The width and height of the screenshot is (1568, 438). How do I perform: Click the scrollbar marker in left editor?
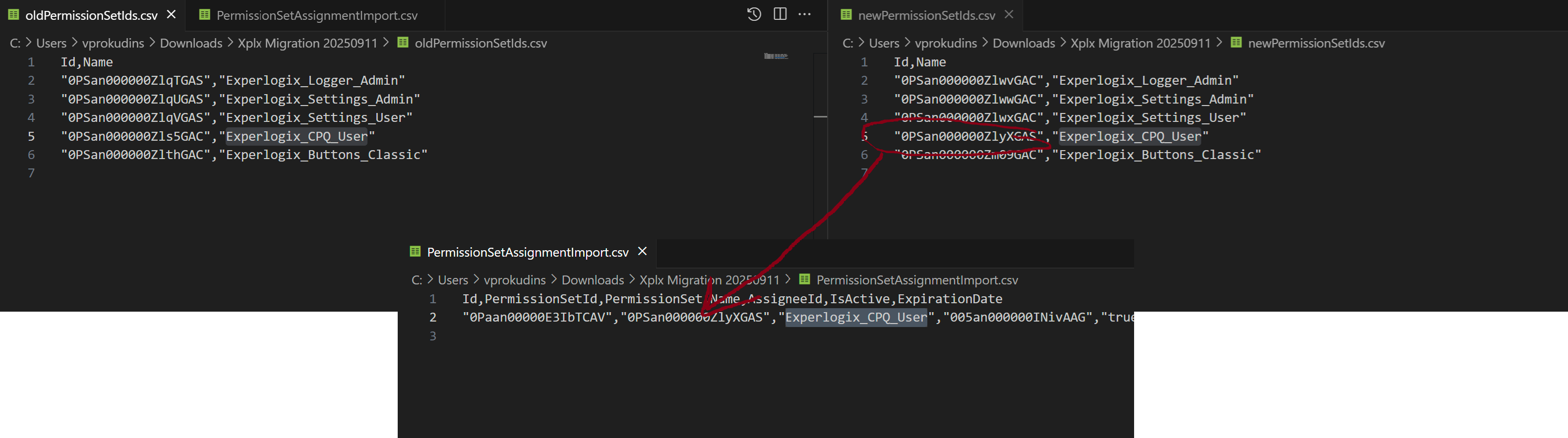[x=821, y=116]
